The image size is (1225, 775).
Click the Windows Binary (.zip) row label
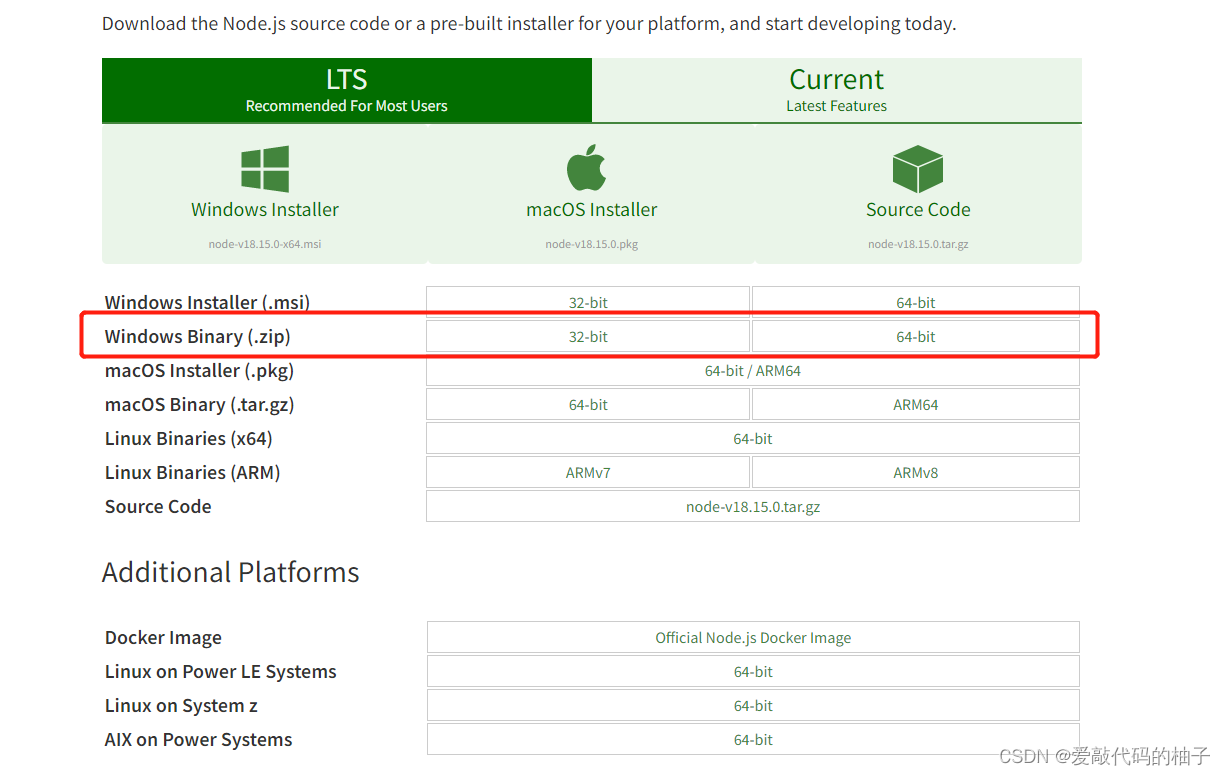[x=198, y=337]
